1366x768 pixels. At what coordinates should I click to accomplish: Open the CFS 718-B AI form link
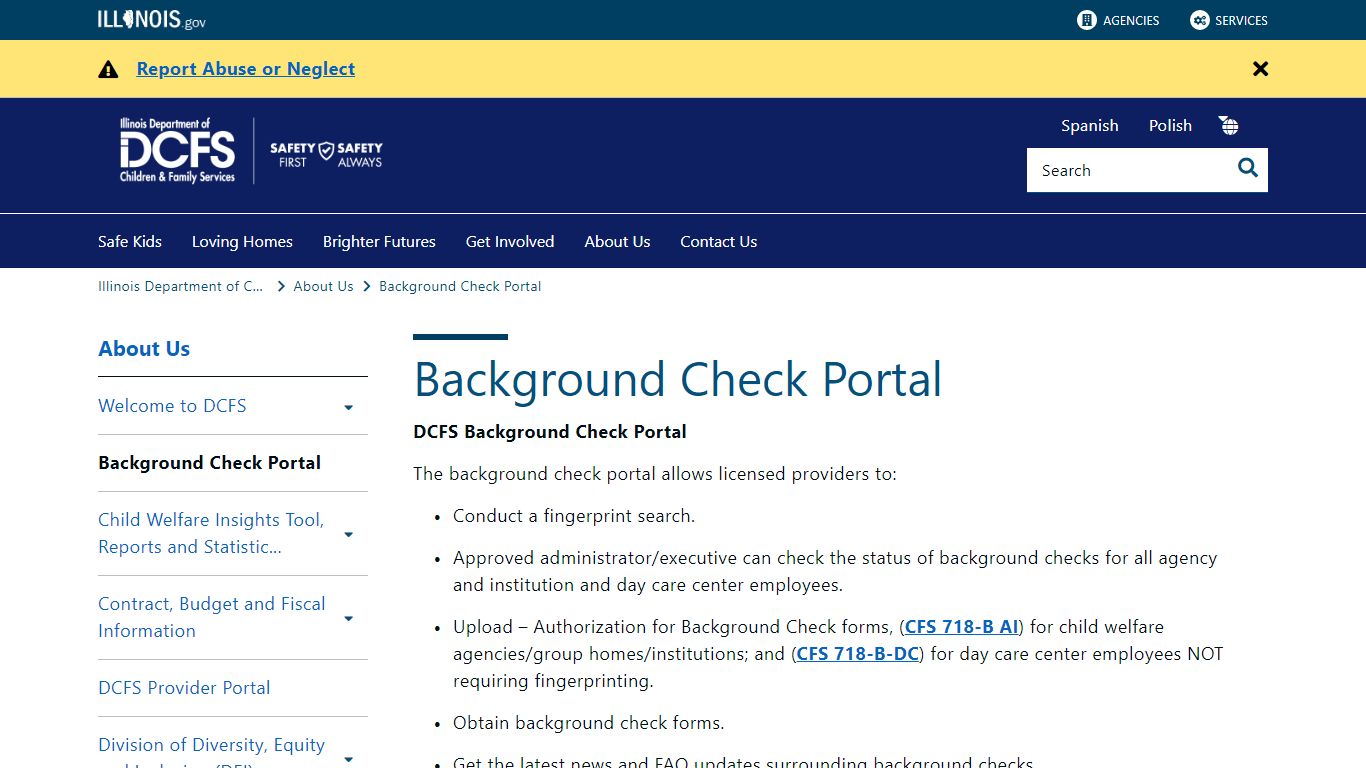(961, 627)
